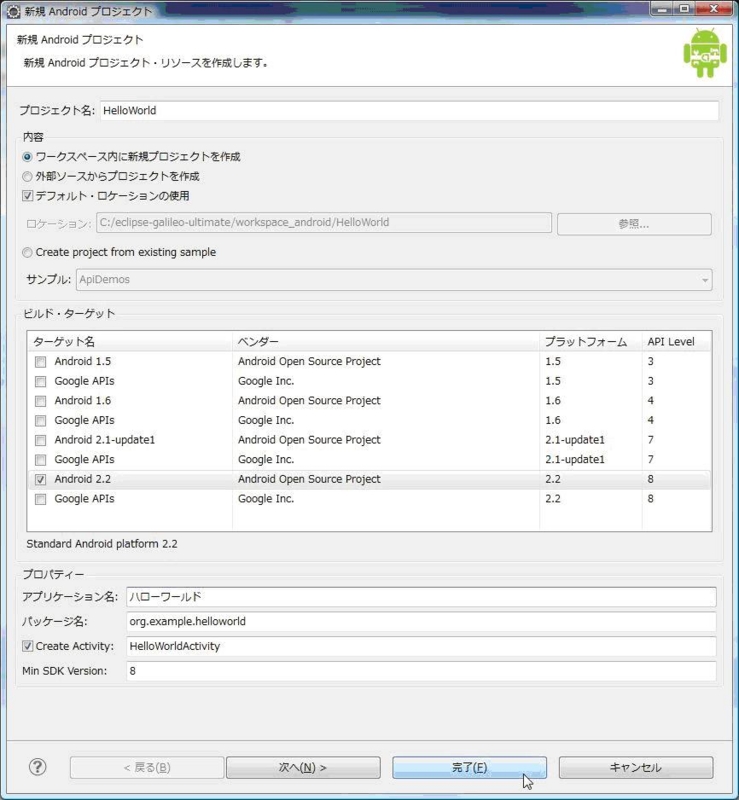Click the ターゲット名 column header
The height and width of the screenshot is (800, 739).
[x=130, y=341]
